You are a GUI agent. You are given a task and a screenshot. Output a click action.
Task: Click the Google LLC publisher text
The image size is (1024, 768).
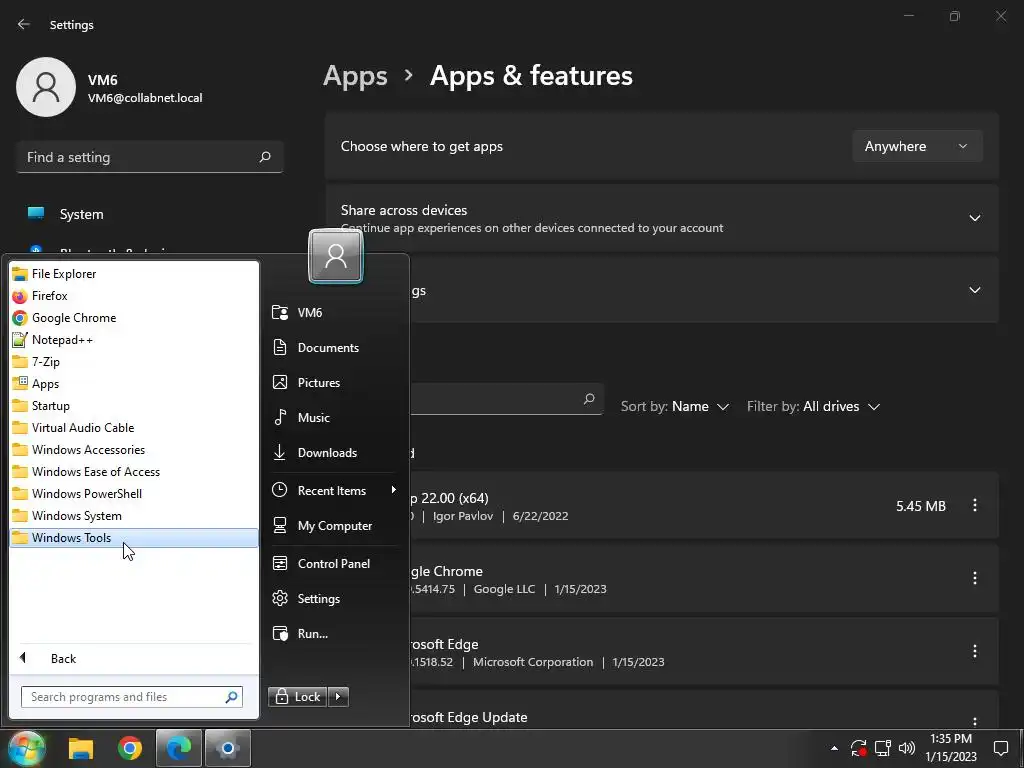point(504,589)
